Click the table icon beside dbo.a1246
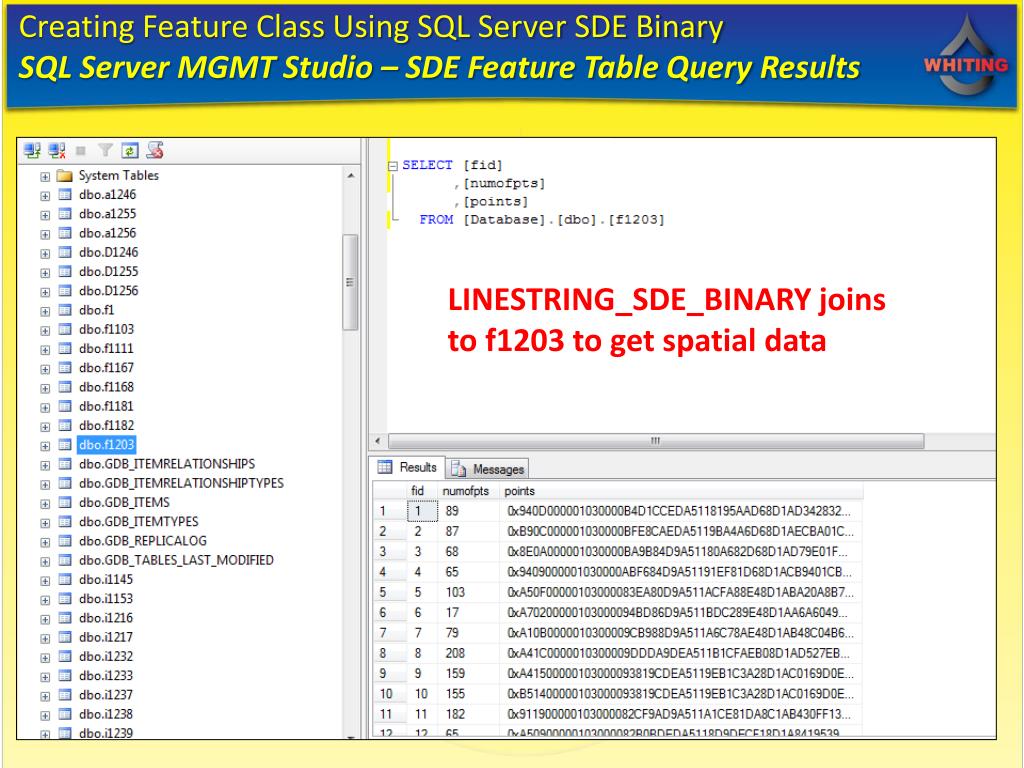This screenshot has height=768, width=1024. click(65, 195)
